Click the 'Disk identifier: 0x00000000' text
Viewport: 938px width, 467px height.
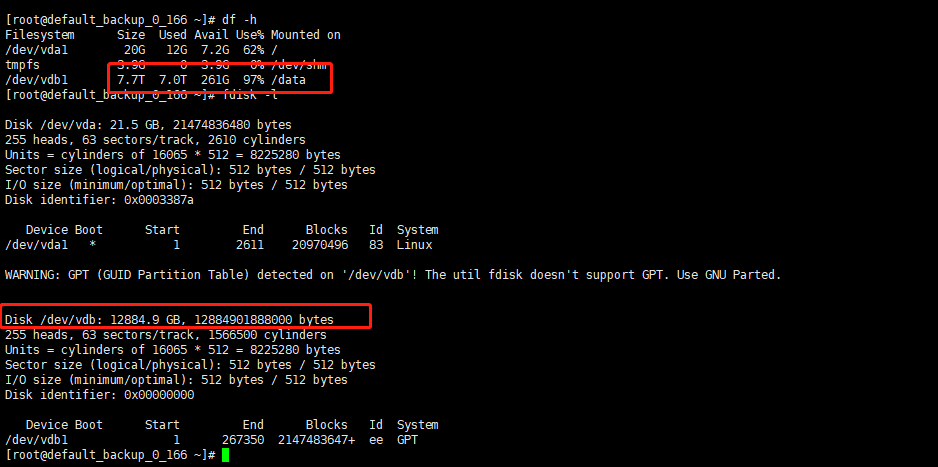[99, 395]
